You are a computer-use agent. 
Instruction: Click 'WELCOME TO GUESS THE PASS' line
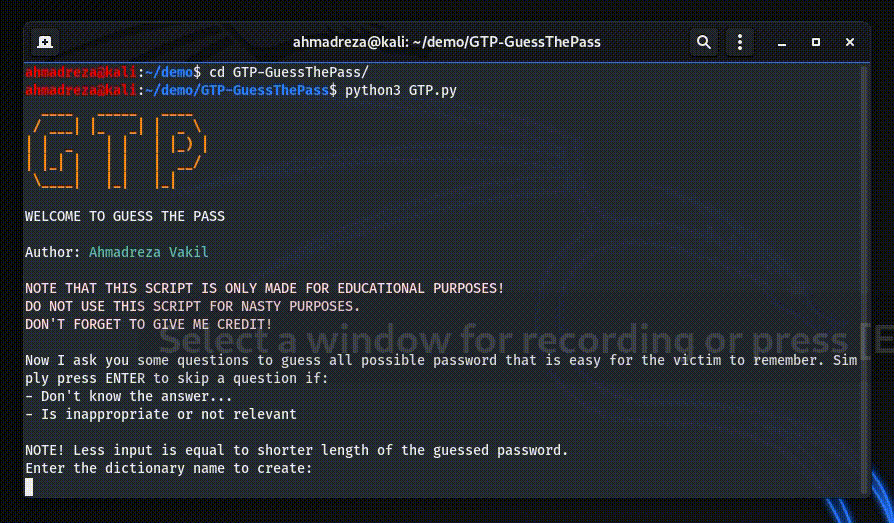tap(125, 217)
